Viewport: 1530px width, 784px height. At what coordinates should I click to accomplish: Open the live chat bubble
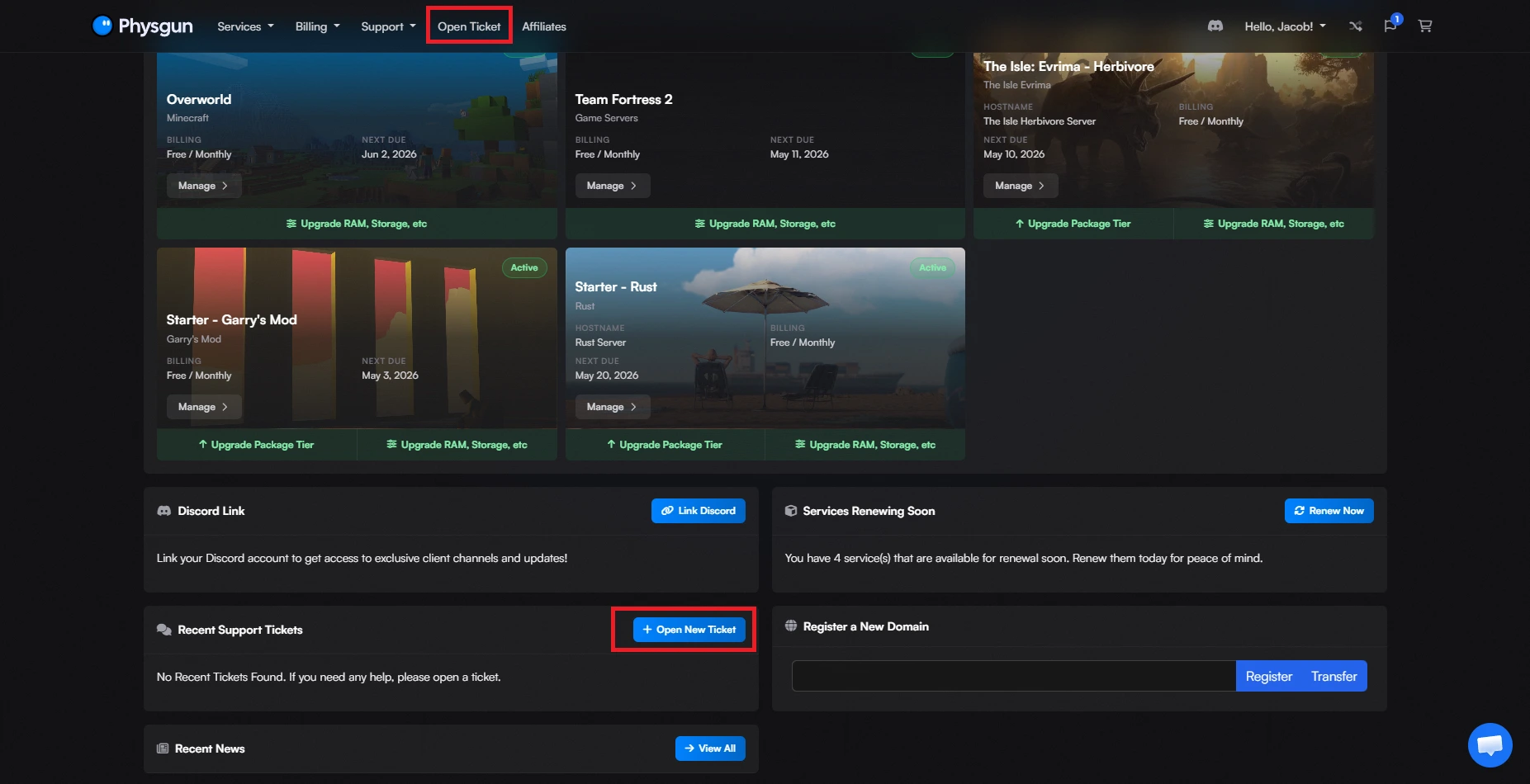1490,745
